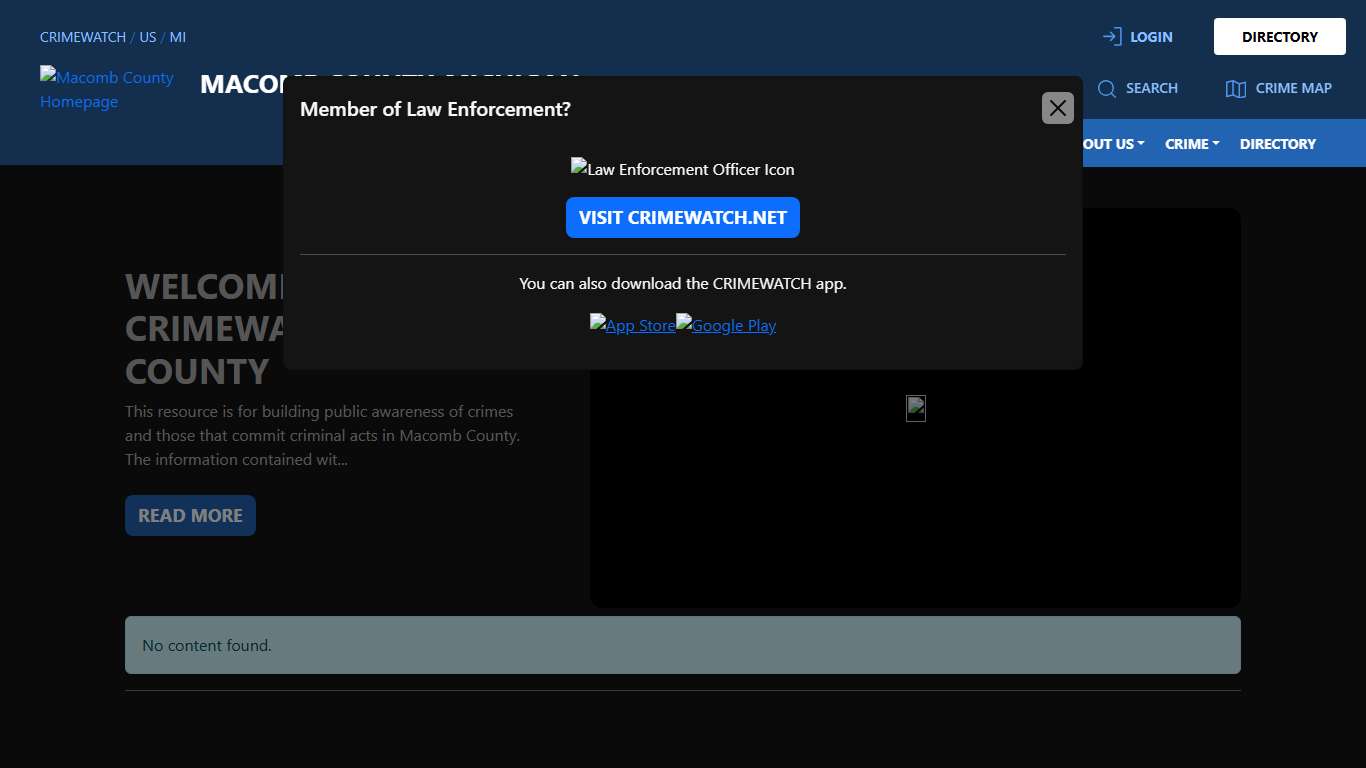The height and width of the screenshot is (768, 1366).
Task: Click the Law Enforcement Officer Icon image
Action: pyautogui.click(x=682, y=169)
